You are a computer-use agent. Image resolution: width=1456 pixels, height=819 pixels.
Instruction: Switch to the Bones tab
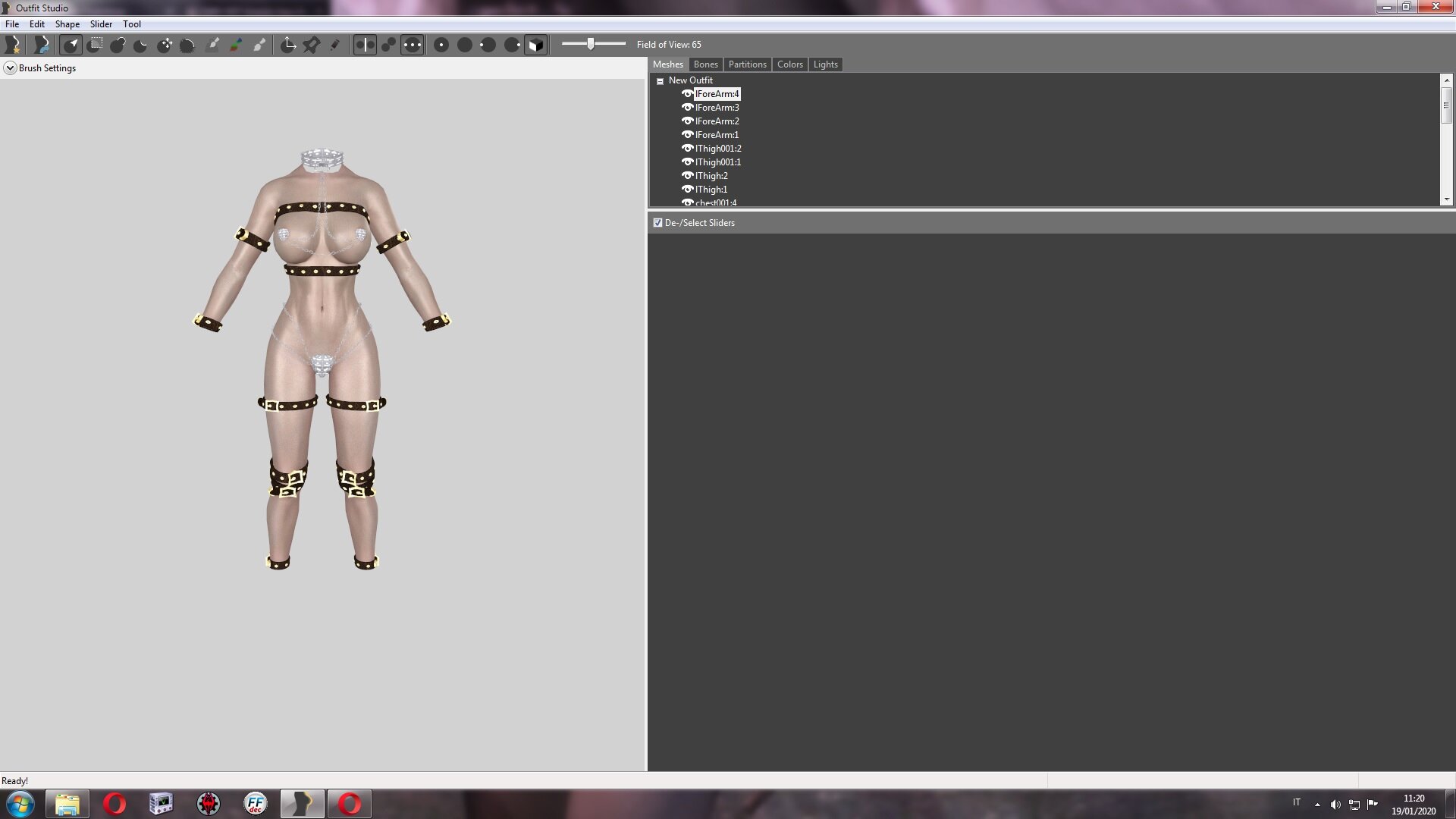click(x=705, y=64)
